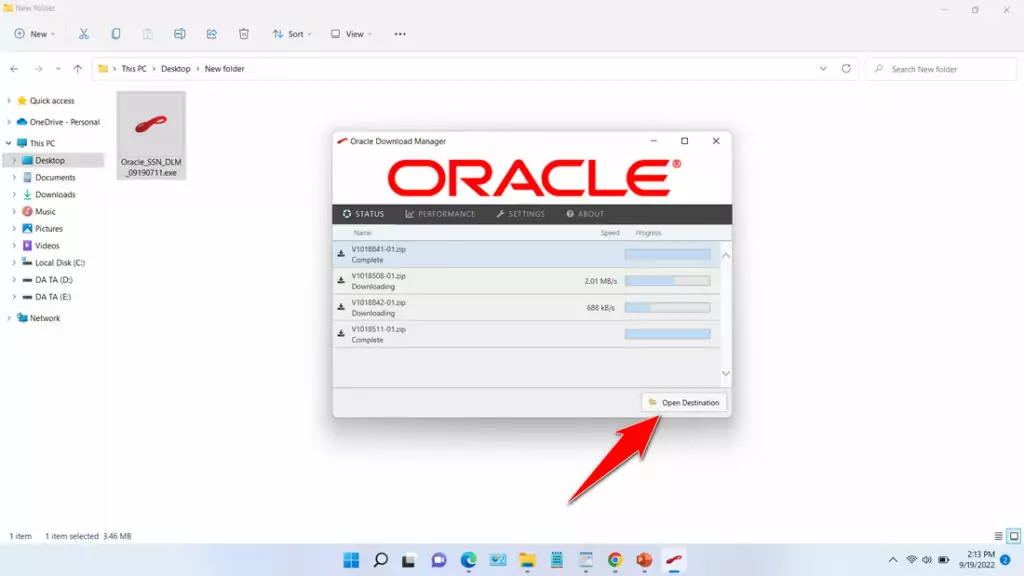Click download icon beside V1018508-01.zip

tap(341, 280)
